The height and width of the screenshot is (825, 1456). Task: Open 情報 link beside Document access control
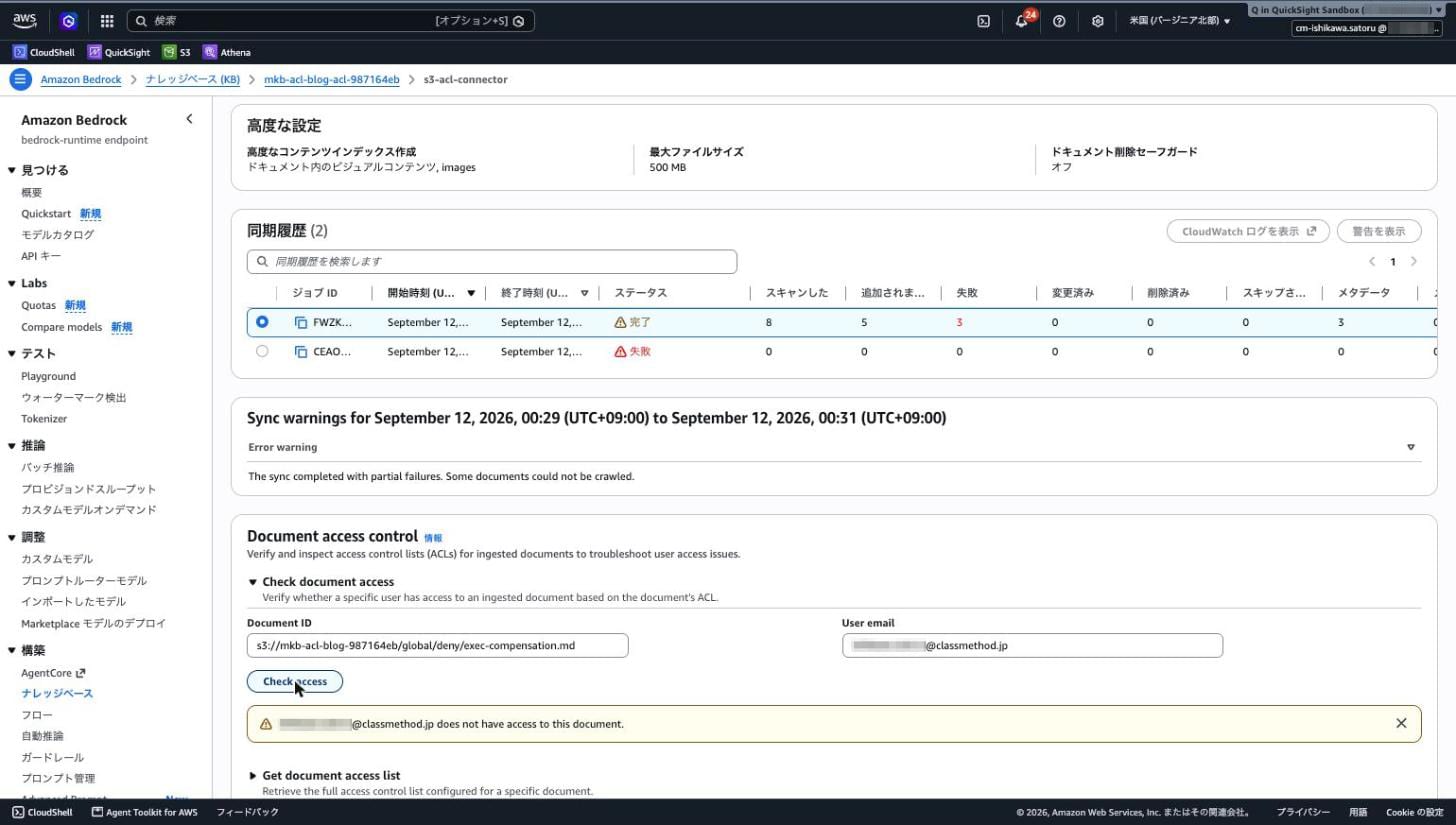pos(433,538)
